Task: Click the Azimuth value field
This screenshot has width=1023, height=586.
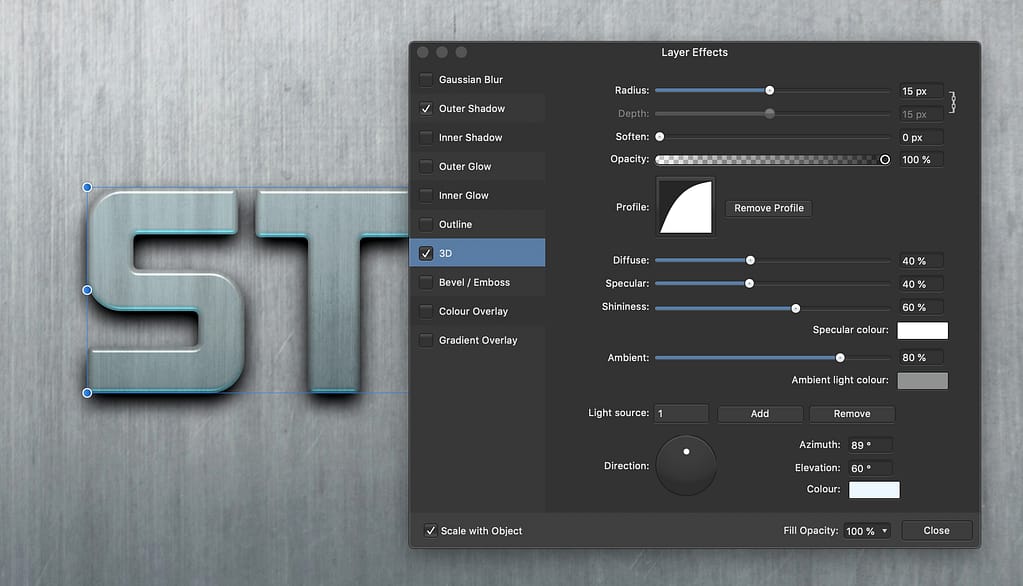Action: [869, 444]
